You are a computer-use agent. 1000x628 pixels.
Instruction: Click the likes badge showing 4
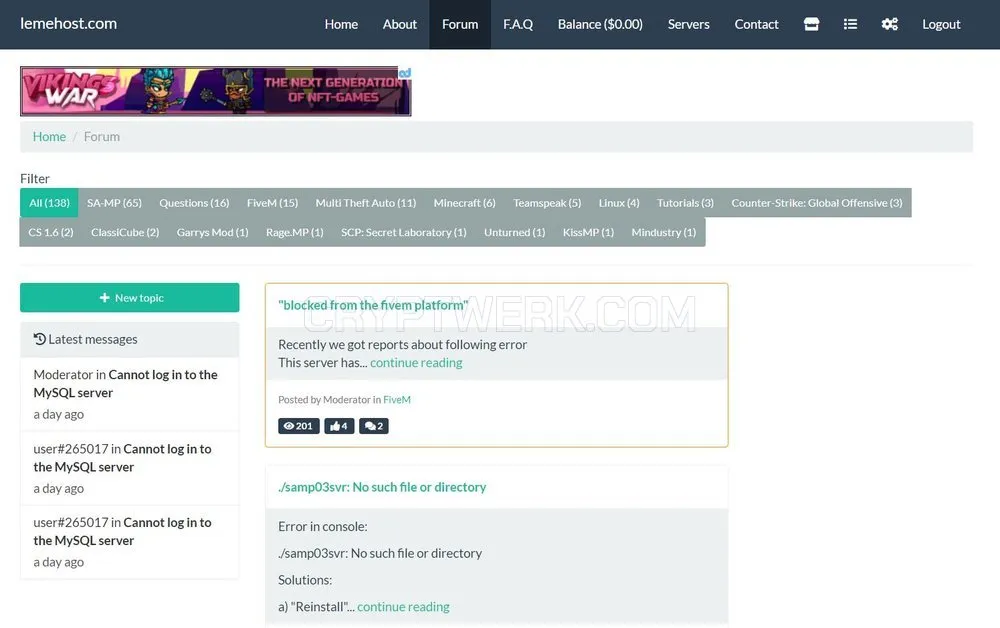tap(339, 426)
